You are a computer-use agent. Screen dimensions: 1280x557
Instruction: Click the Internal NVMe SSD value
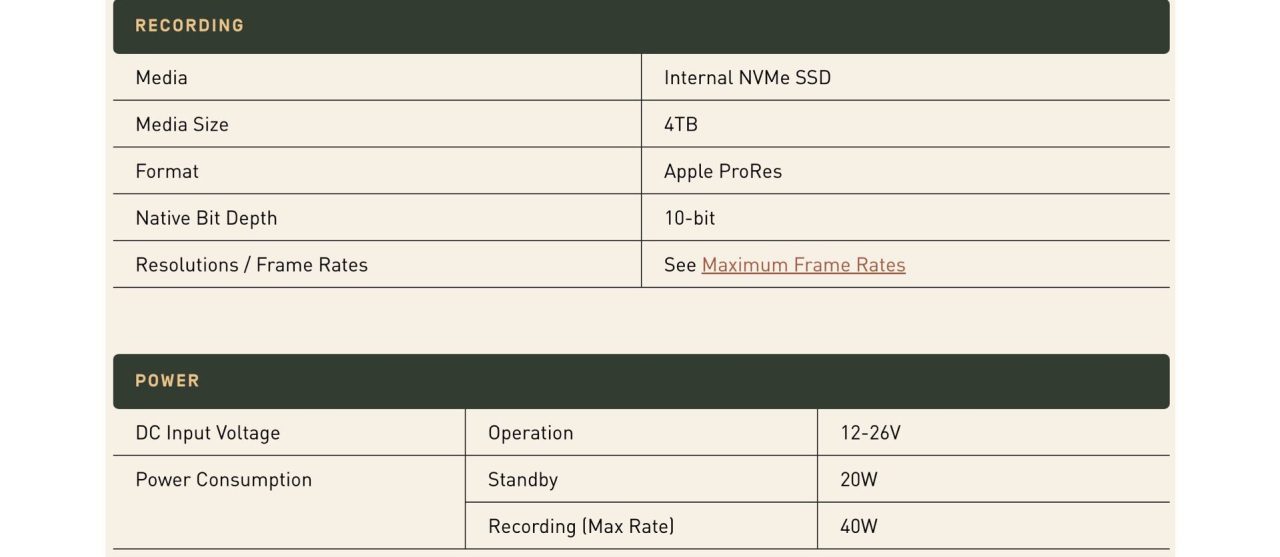coord(747,78)
